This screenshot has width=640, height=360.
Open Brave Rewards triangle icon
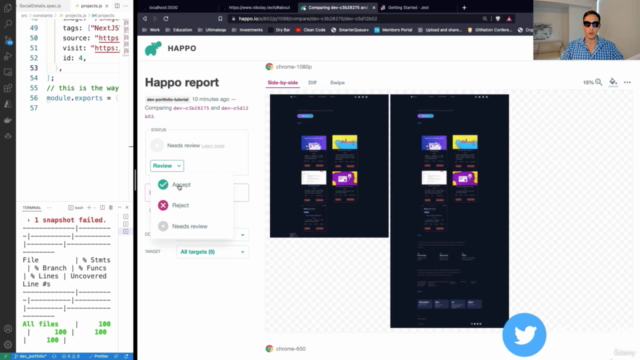point(509,19)
